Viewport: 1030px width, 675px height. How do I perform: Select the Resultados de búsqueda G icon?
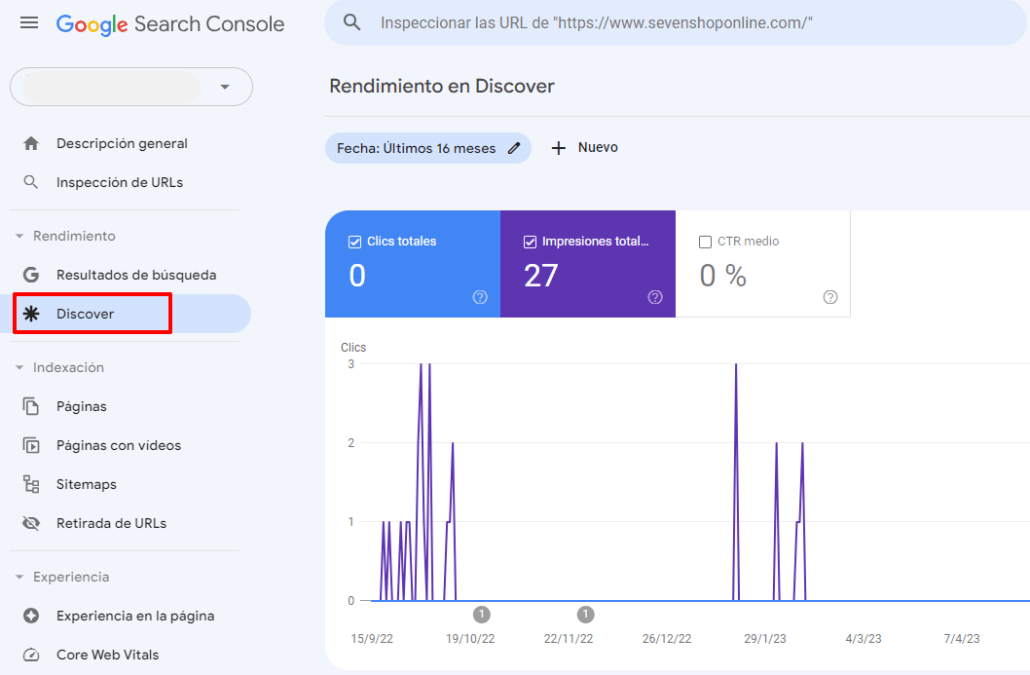[x=31, y=274]
